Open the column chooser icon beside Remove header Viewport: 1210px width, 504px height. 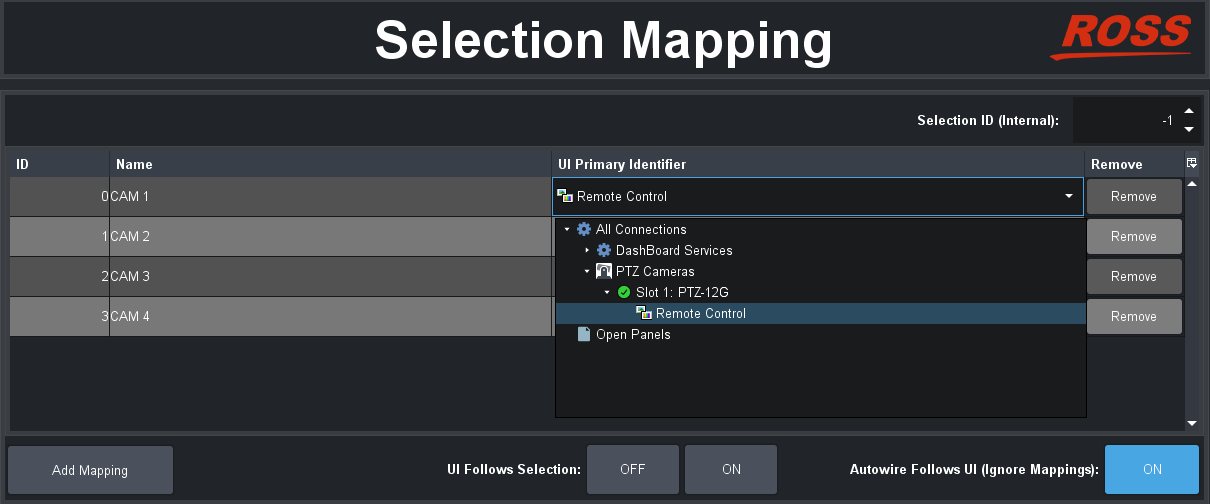1191,163
